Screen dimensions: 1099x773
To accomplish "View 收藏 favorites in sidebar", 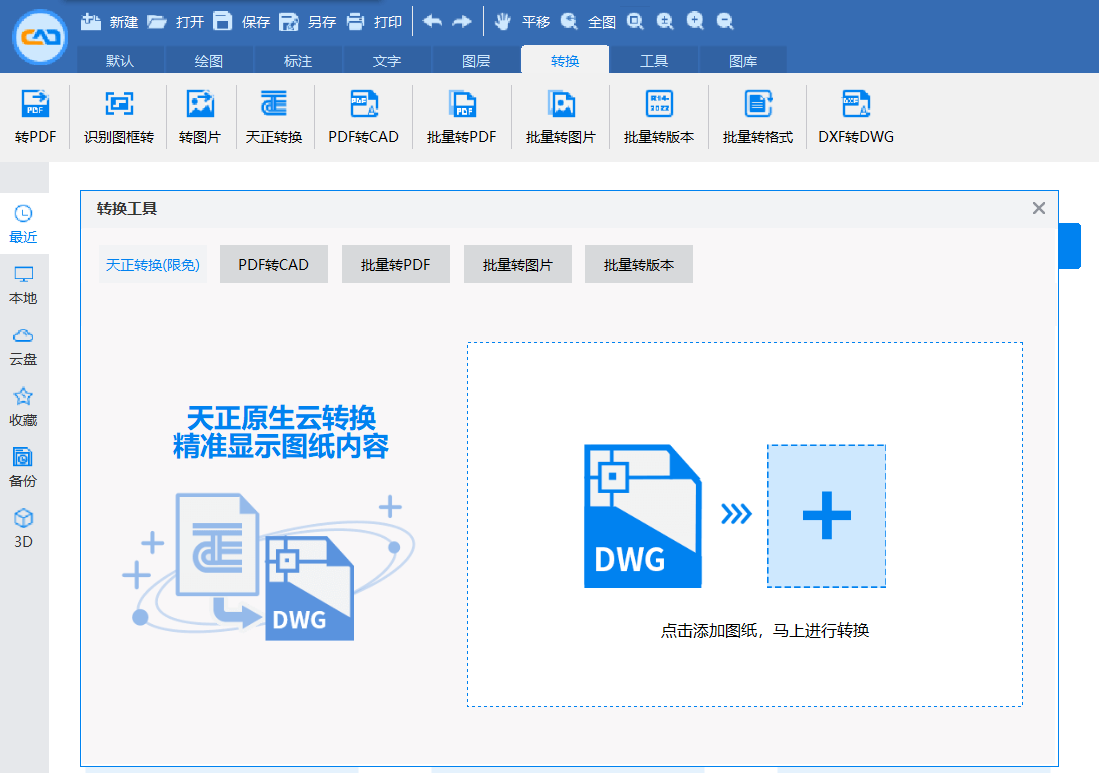I will click(23, 407).
